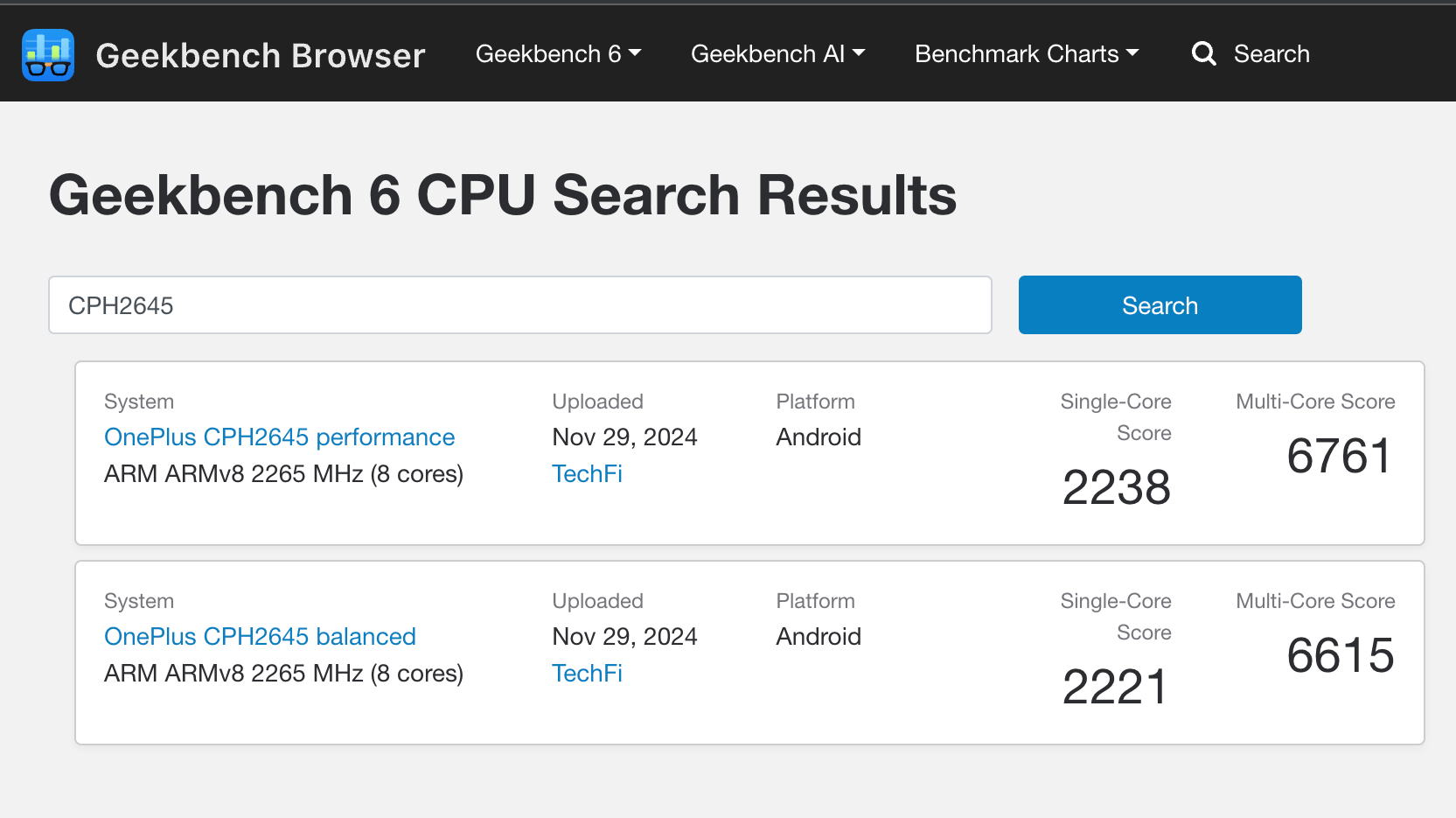Screen dimensions: 1456x818
Task: Expand the Geekbench AI dropdown
Action: [x=777, y=54]
